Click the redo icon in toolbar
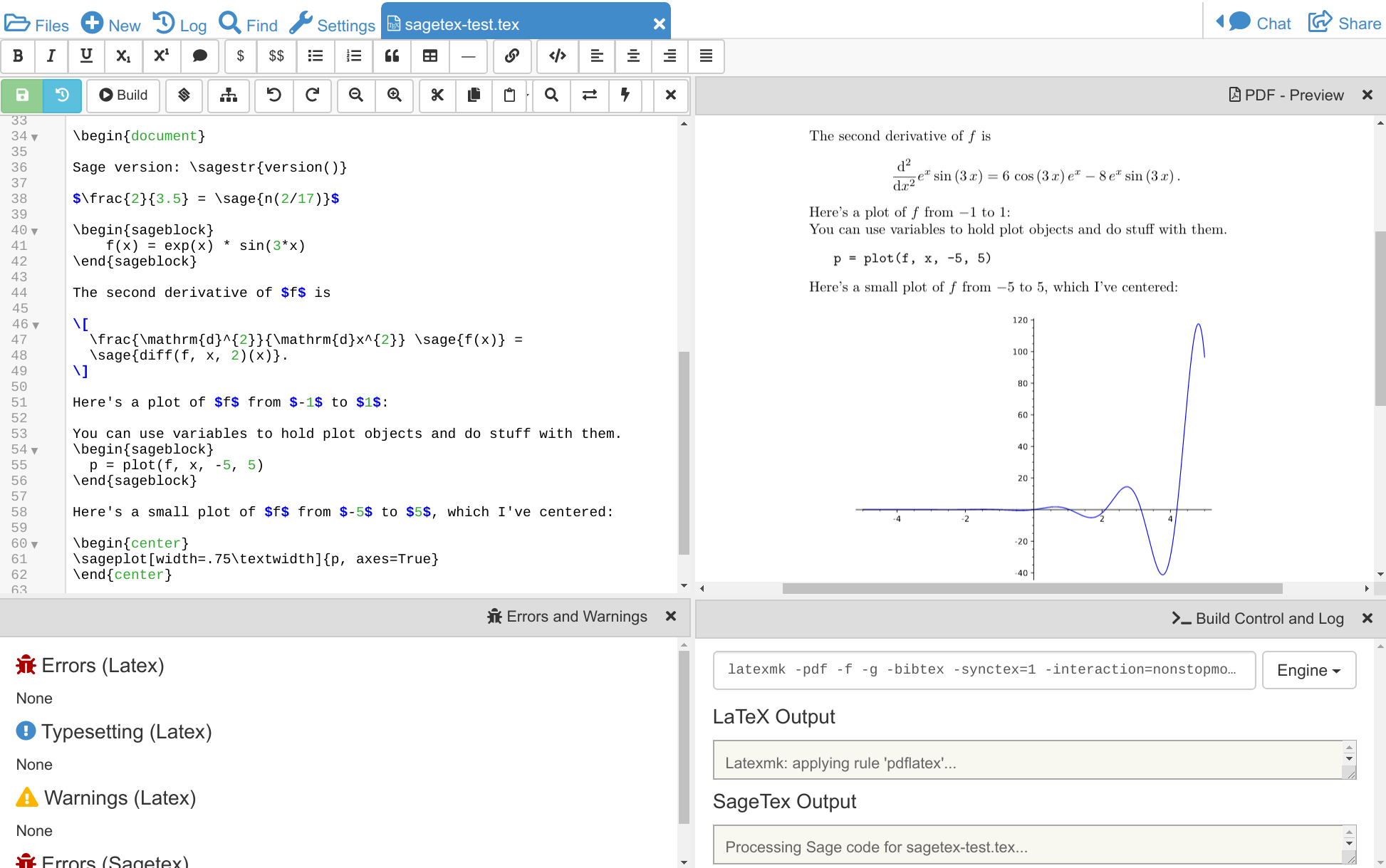Viewport: 1386px width, 868px height. (x=313, y=95)
